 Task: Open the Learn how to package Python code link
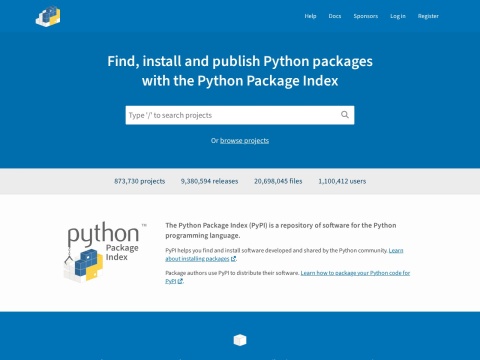(x=288, y=277)
